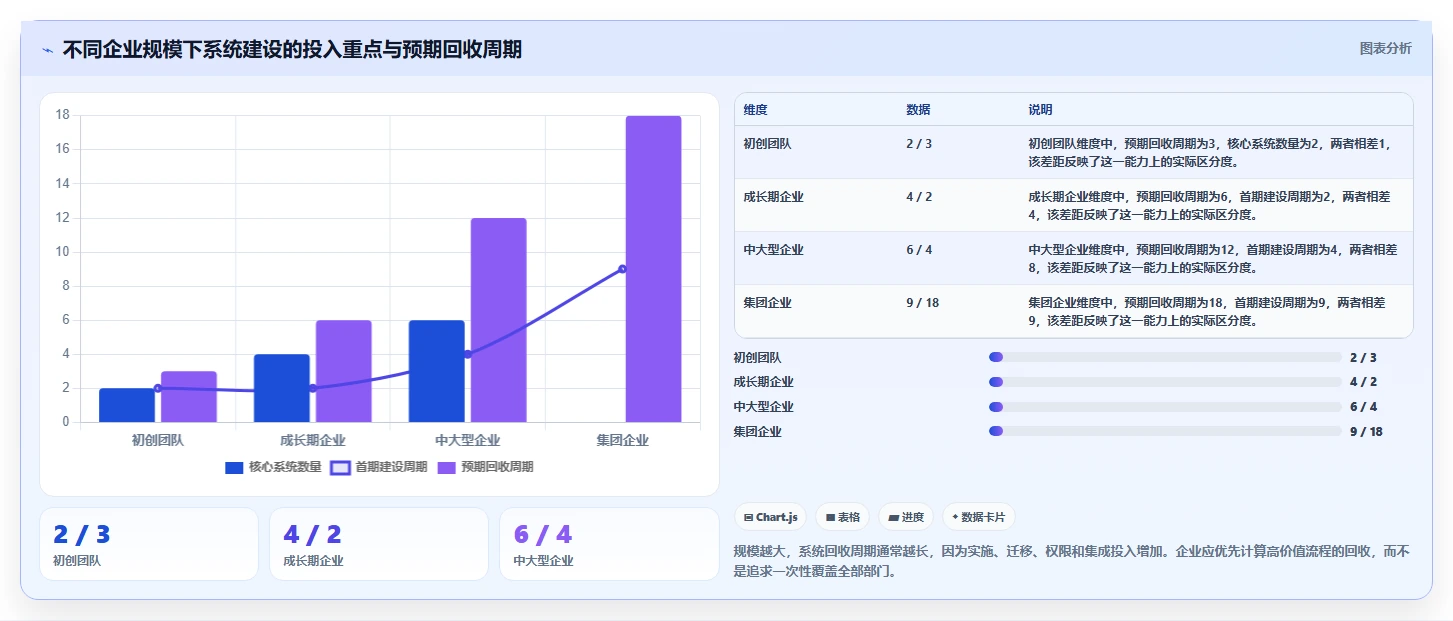Toggle the 首期建设周期 legend item
1453x621 pixels.
(379, 467)
